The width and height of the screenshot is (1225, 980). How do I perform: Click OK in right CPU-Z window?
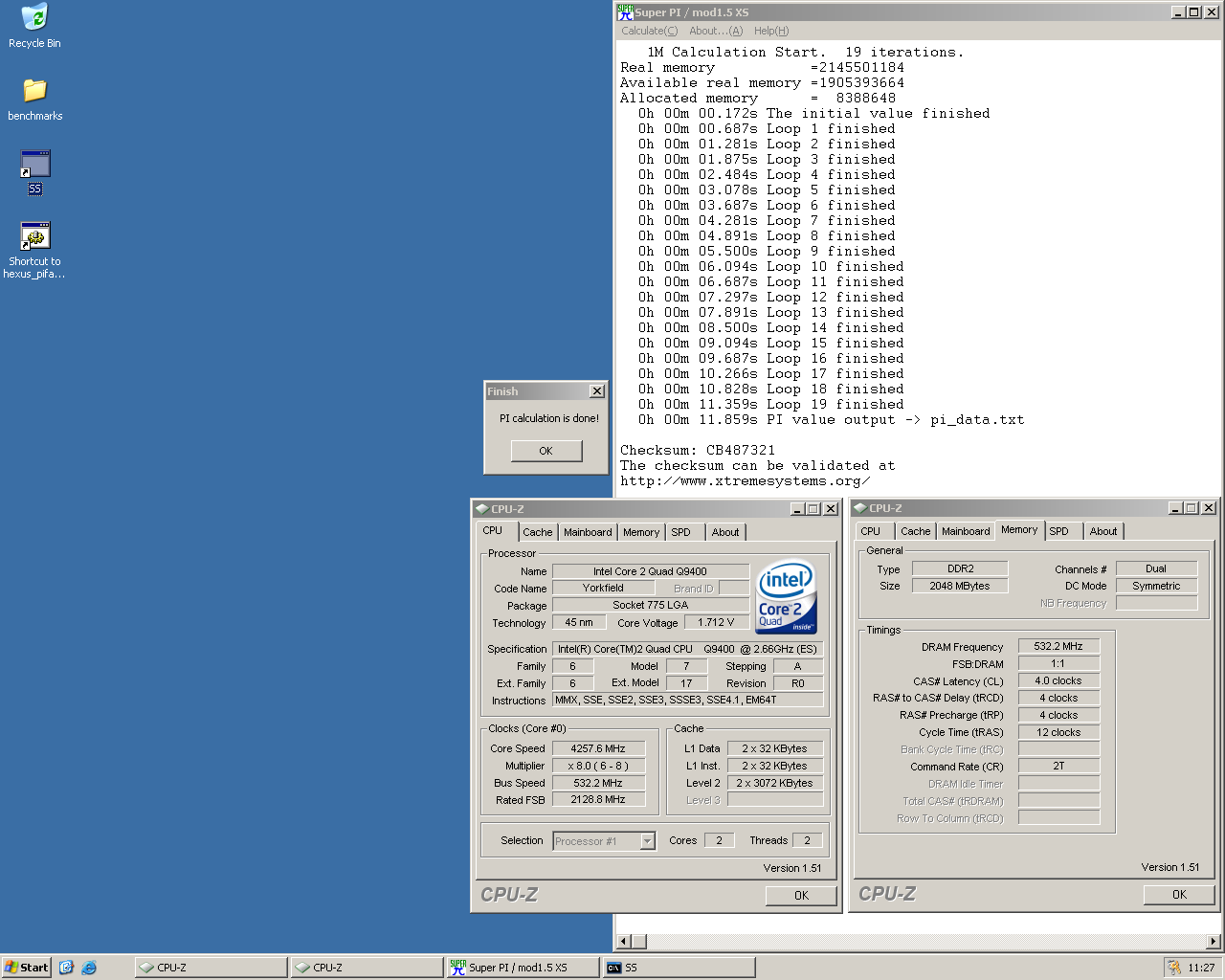[x=1179, y=895]
